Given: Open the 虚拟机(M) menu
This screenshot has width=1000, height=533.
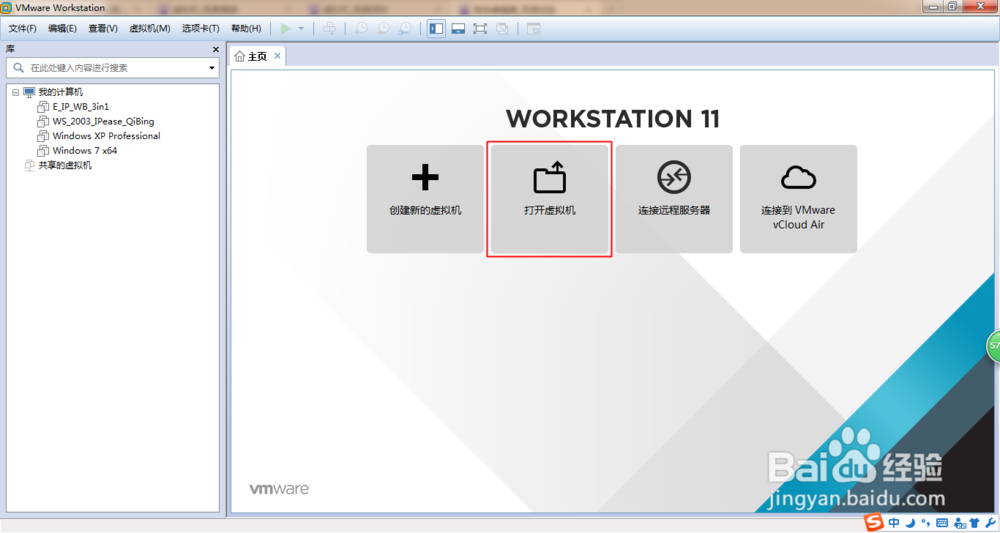Looking at the screenshot, I should pyautogui.click(x=150, y=29).
